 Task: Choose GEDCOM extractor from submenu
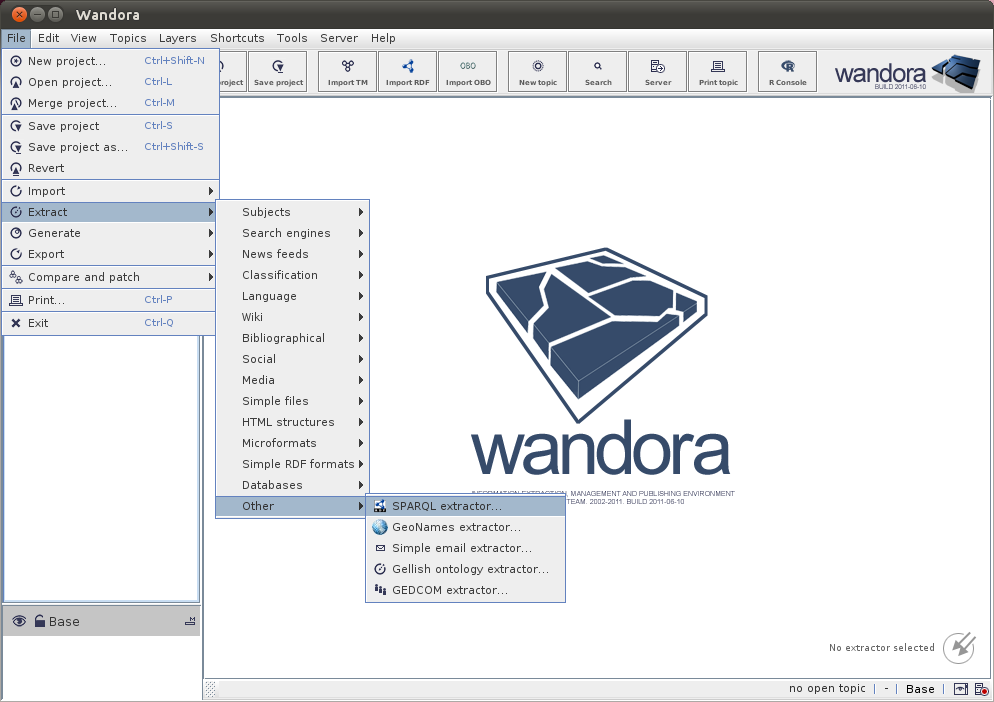coord(449,590)
